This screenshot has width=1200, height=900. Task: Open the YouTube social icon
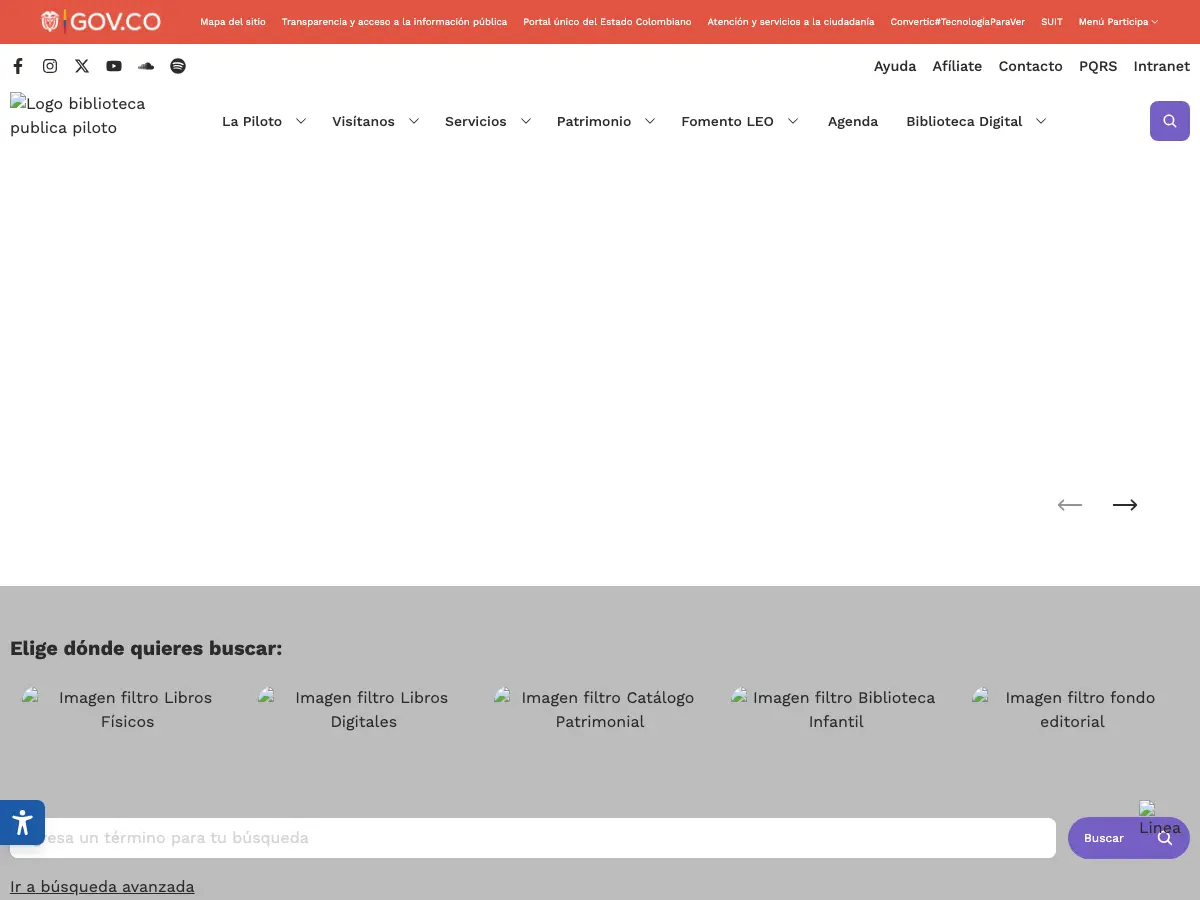coord(114,66)
